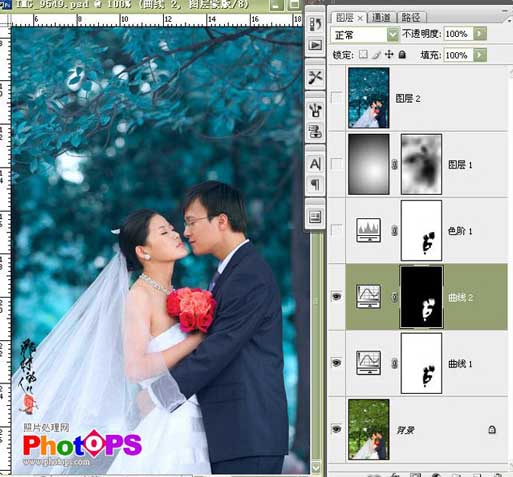
Task: Open the Clone Source stamp icon
Action: click(x=315, y=132)
